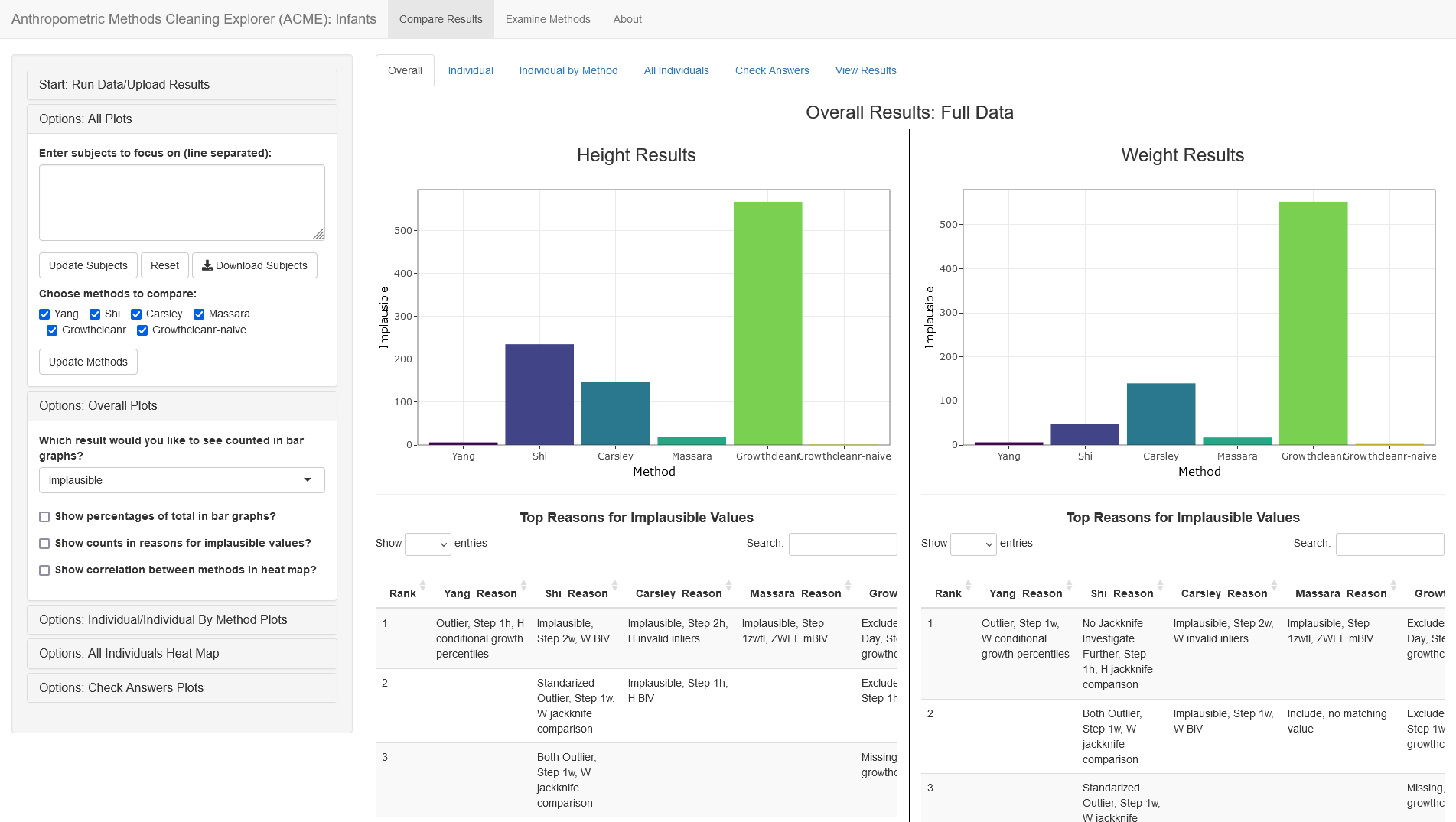Click the Update Methods button

88,362
